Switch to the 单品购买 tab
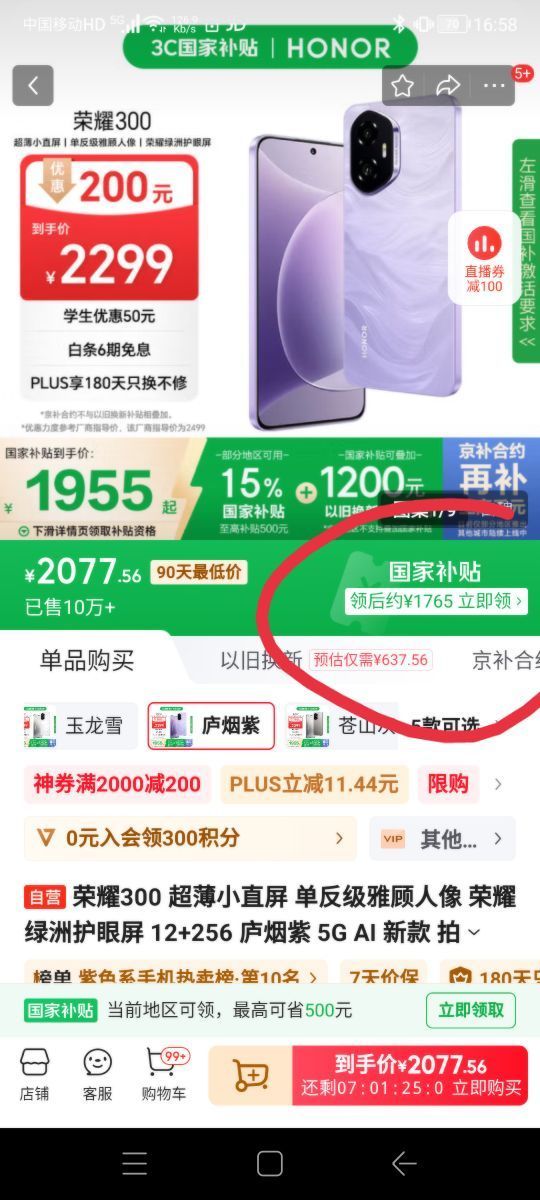Screen dimensions: 540x1200 point(87,660)
